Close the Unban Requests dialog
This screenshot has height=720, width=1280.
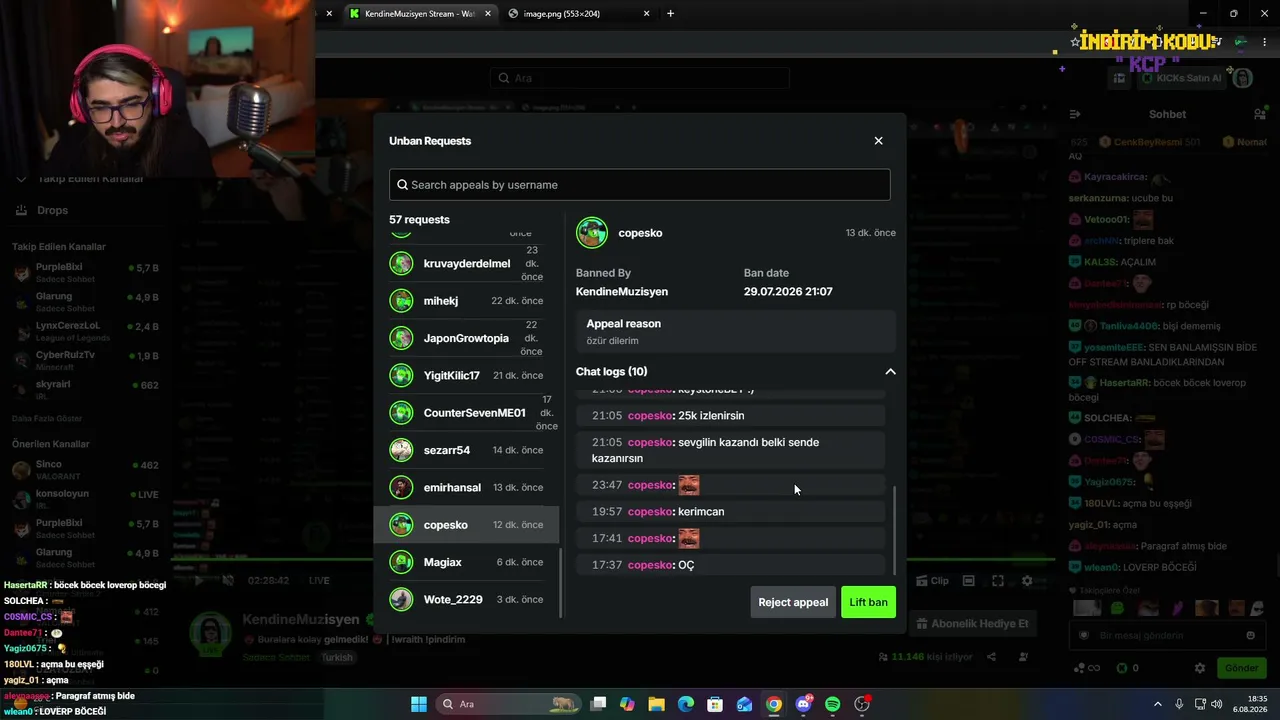point(878,141)
